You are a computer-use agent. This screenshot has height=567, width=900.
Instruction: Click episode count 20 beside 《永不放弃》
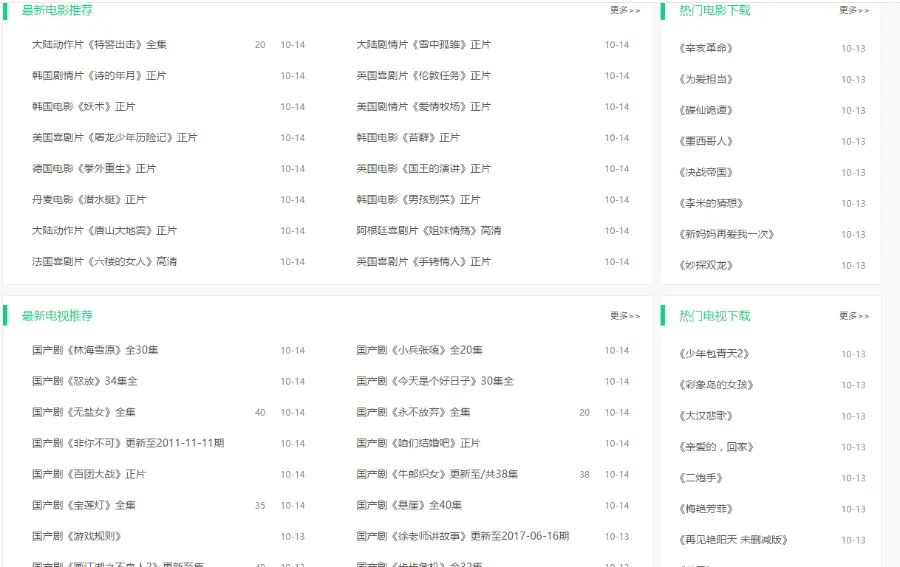point(584,412)
